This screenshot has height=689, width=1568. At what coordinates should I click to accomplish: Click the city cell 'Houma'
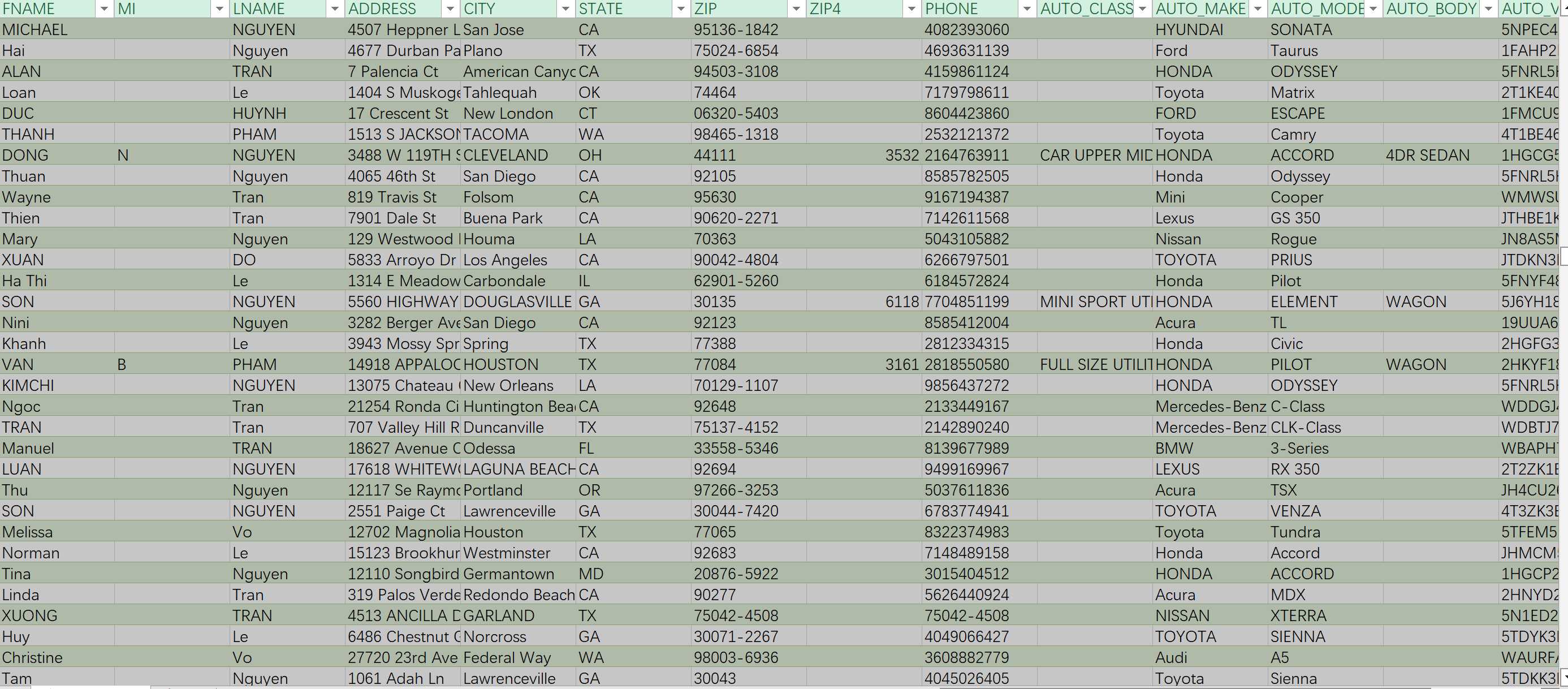tap(518, 239)
